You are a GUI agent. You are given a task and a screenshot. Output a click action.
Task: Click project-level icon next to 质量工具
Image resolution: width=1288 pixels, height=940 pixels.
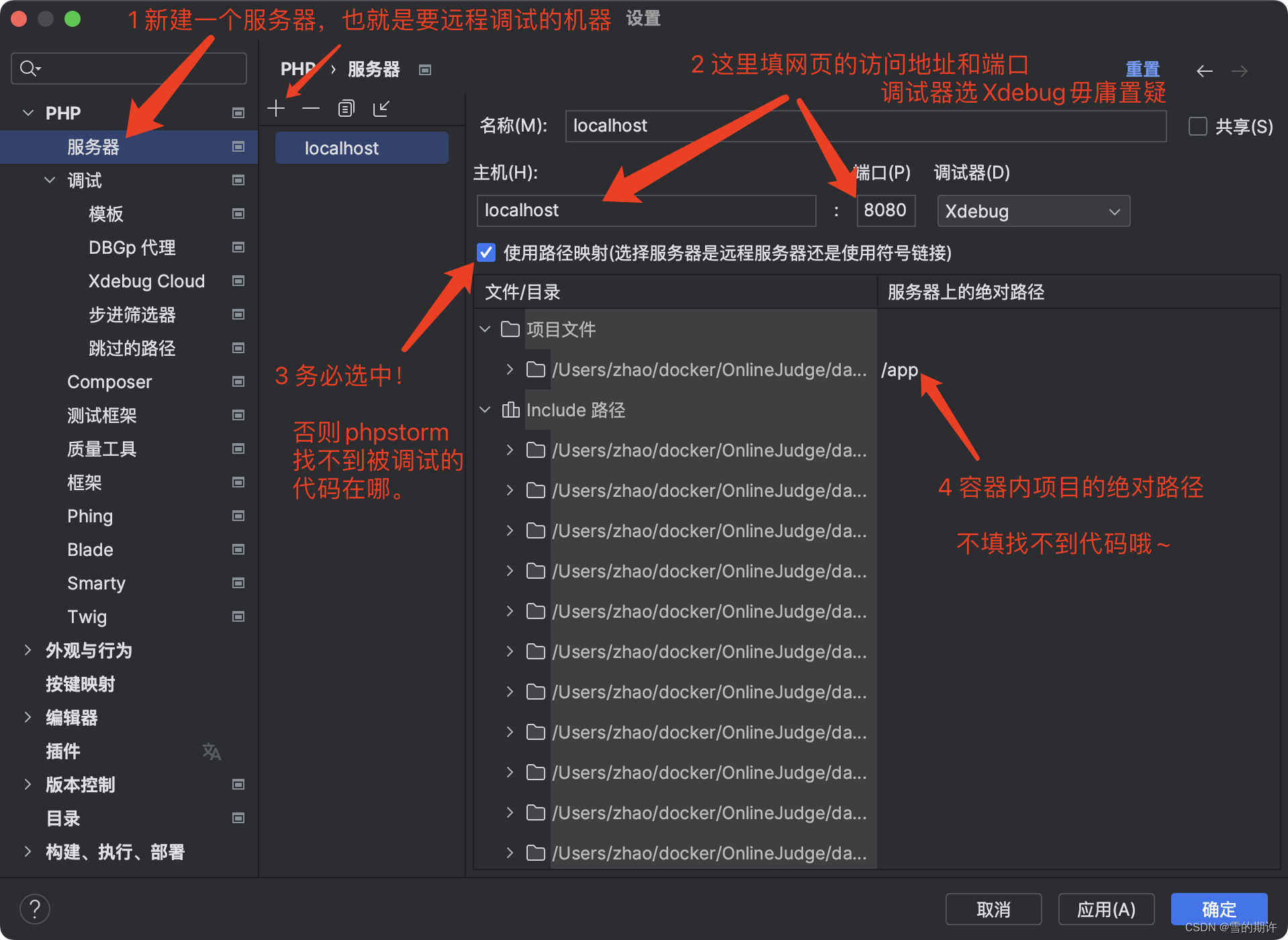[x=238, y=449]
